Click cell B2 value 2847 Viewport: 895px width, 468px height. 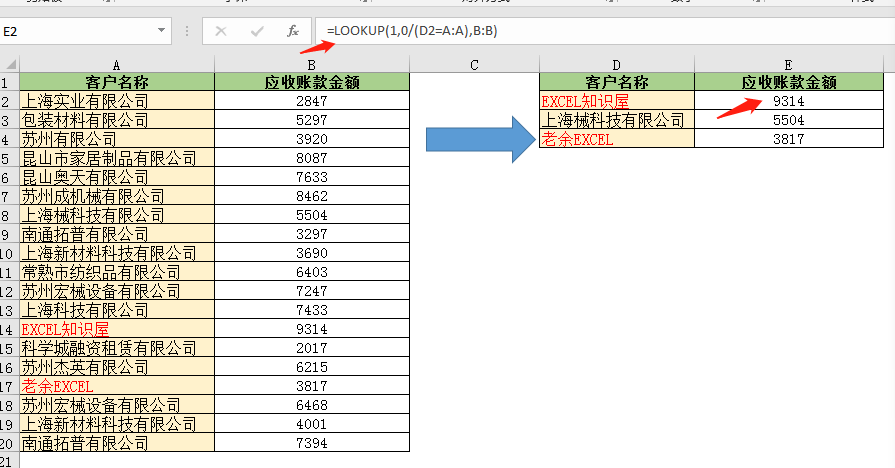[x=312, y=101]
